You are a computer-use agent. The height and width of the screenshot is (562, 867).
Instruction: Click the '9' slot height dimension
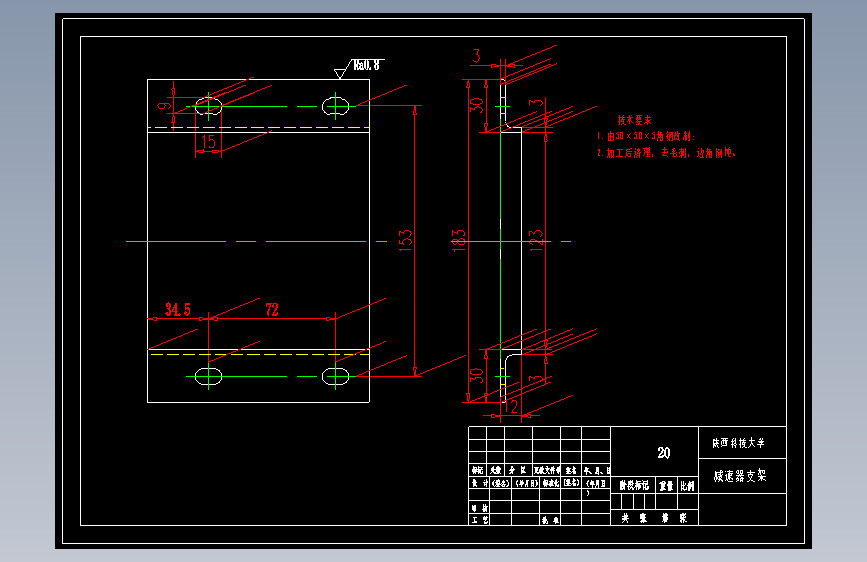(x=164, y=105)
